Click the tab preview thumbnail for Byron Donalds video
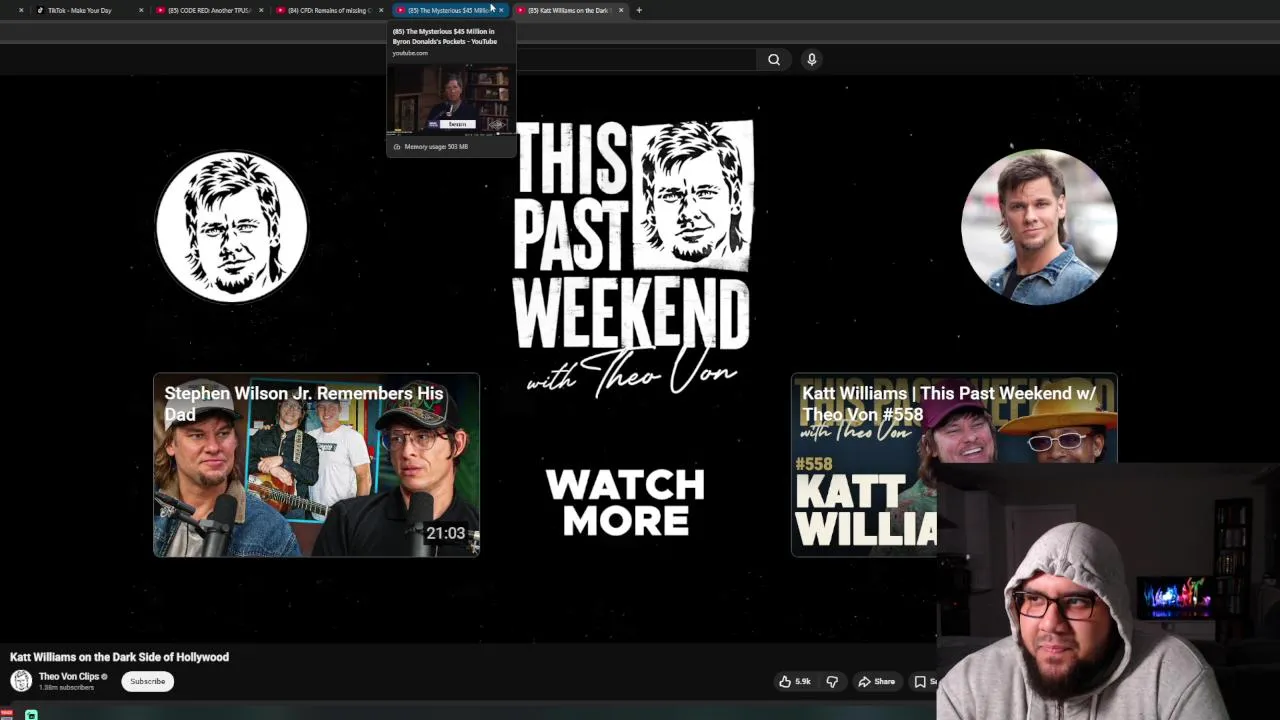This screenshot has width=1280, height=720. coord(451,99)
